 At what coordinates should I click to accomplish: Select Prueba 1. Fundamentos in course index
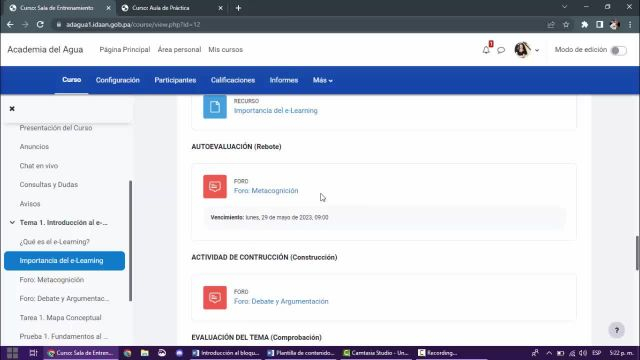click(64, 336)
